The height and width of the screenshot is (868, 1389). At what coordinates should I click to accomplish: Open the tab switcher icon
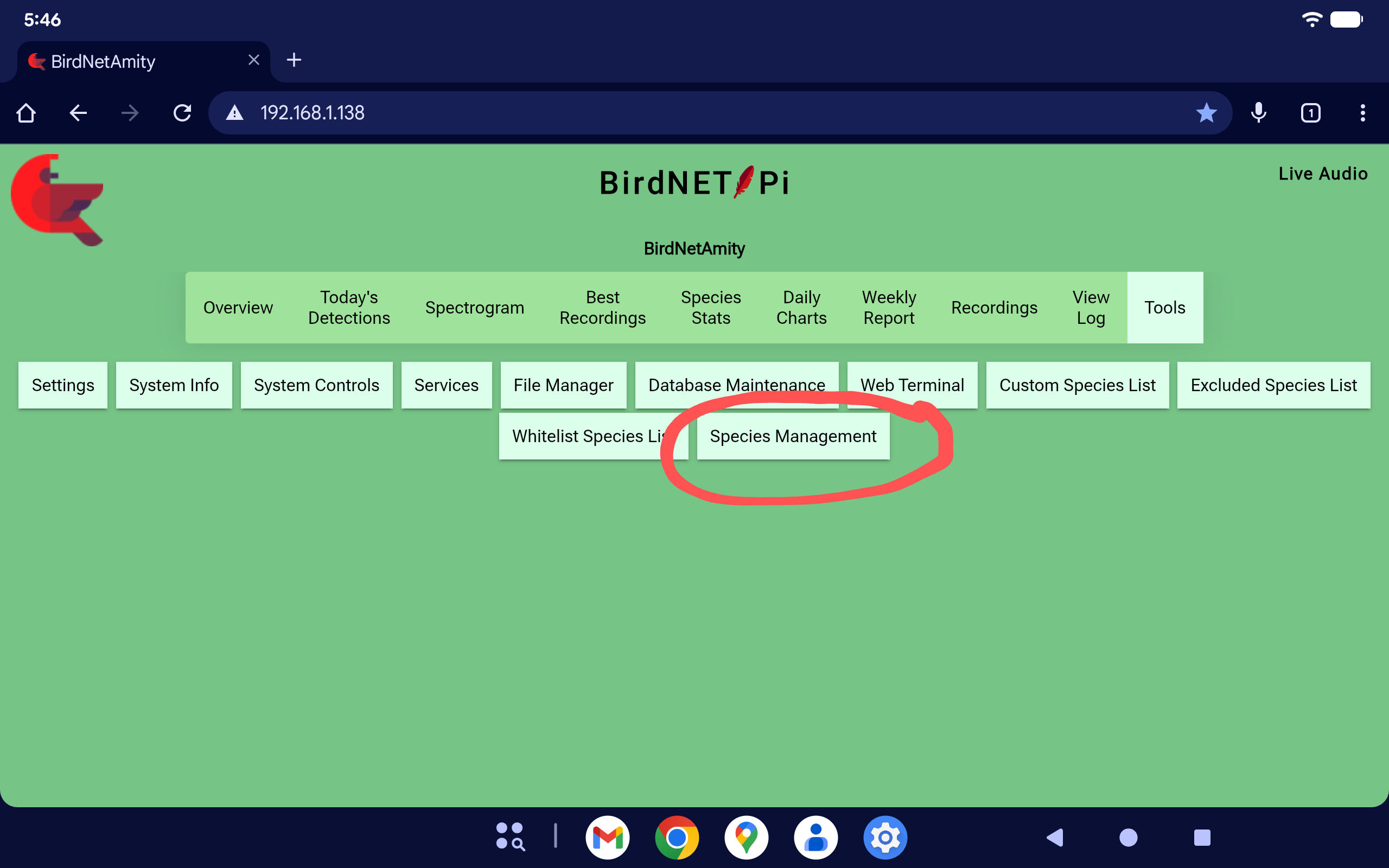click(1310, 112)
